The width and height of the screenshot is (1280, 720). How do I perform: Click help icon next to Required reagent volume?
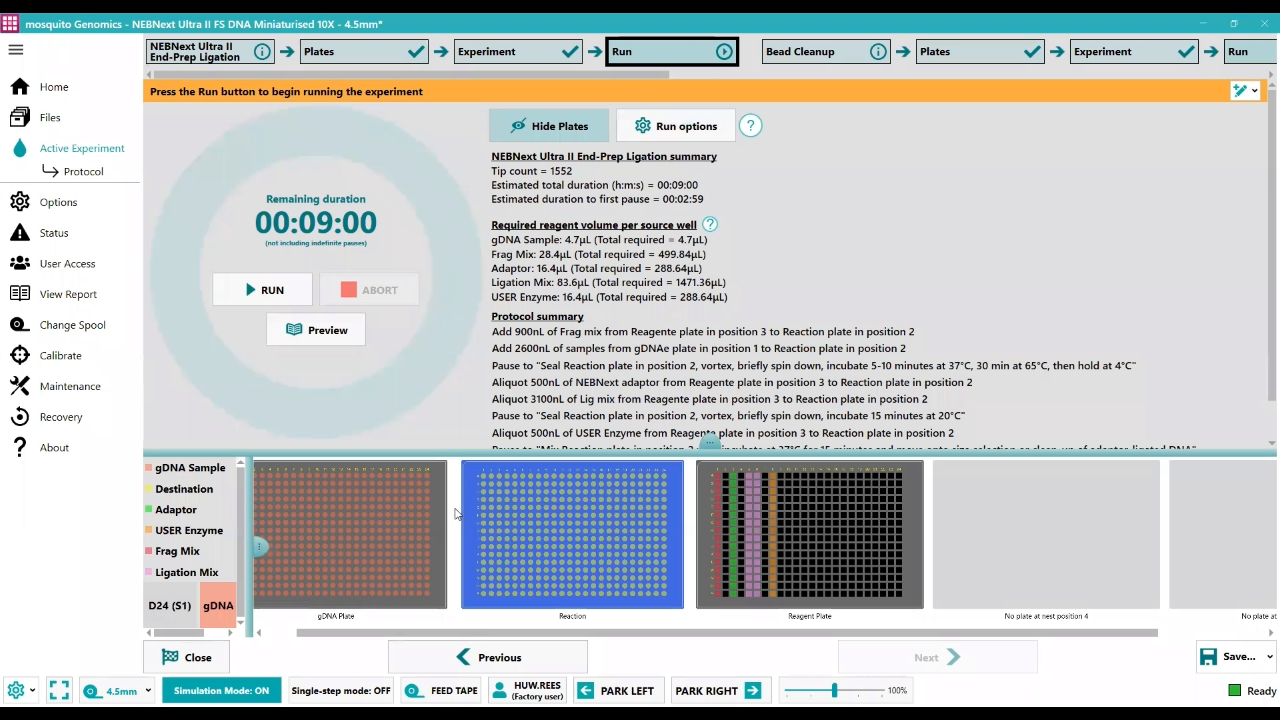point(710,225)
